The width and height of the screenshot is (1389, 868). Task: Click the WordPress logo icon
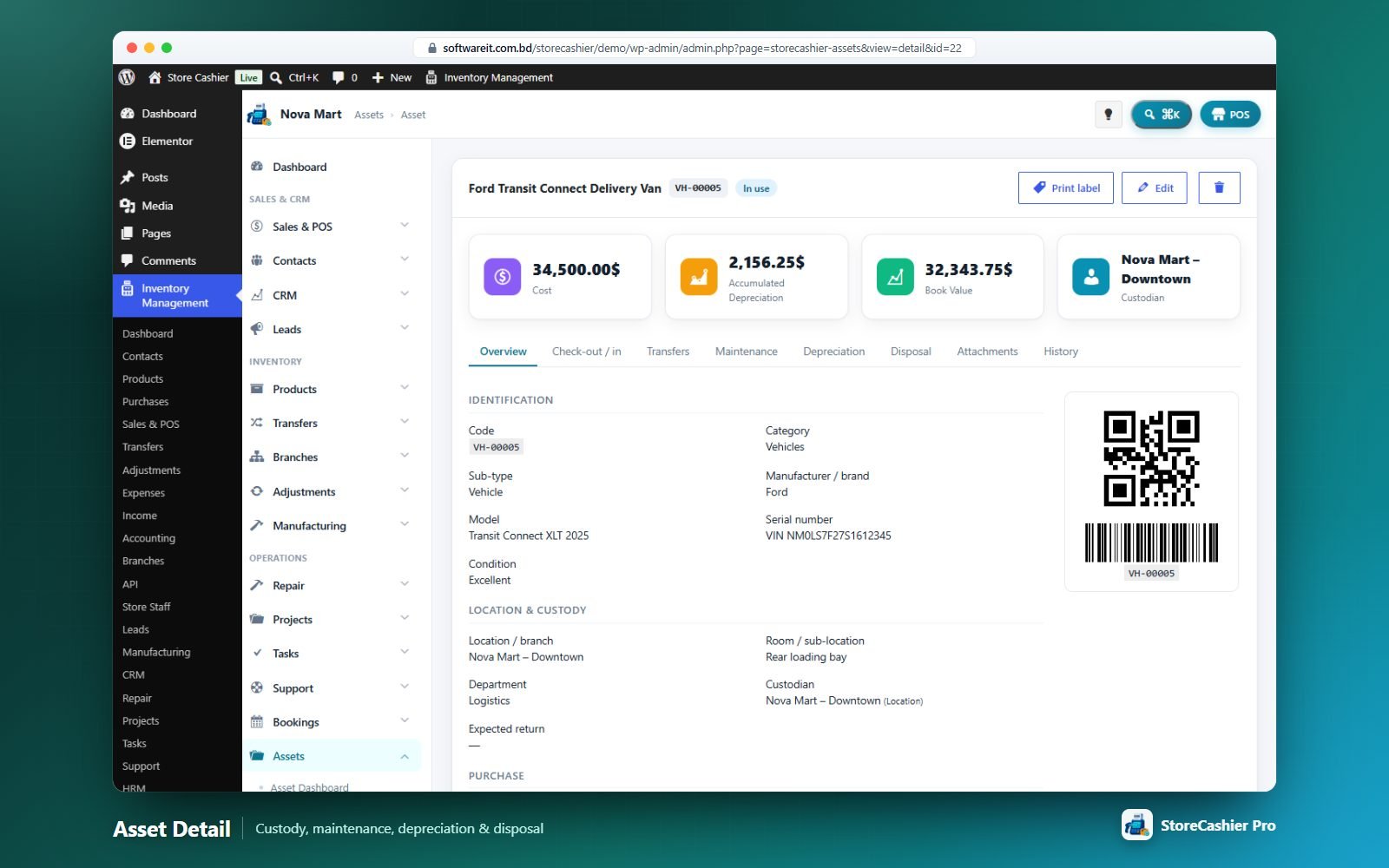click(127, 77)
